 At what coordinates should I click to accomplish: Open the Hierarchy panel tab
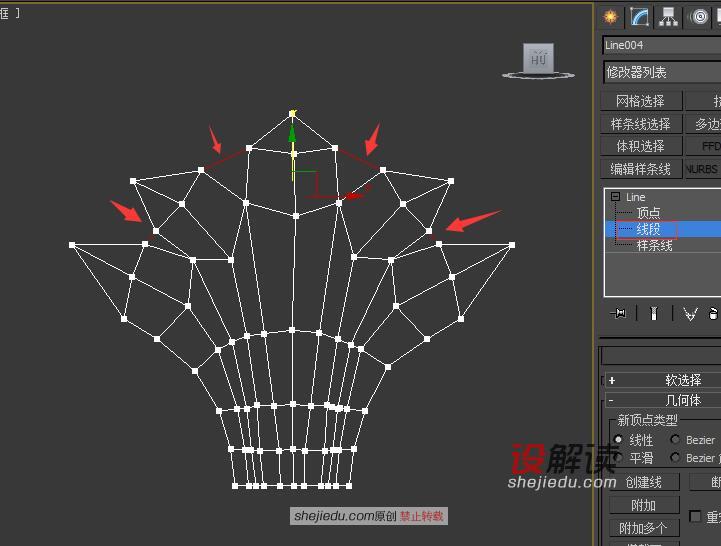(x=668, y=17)
